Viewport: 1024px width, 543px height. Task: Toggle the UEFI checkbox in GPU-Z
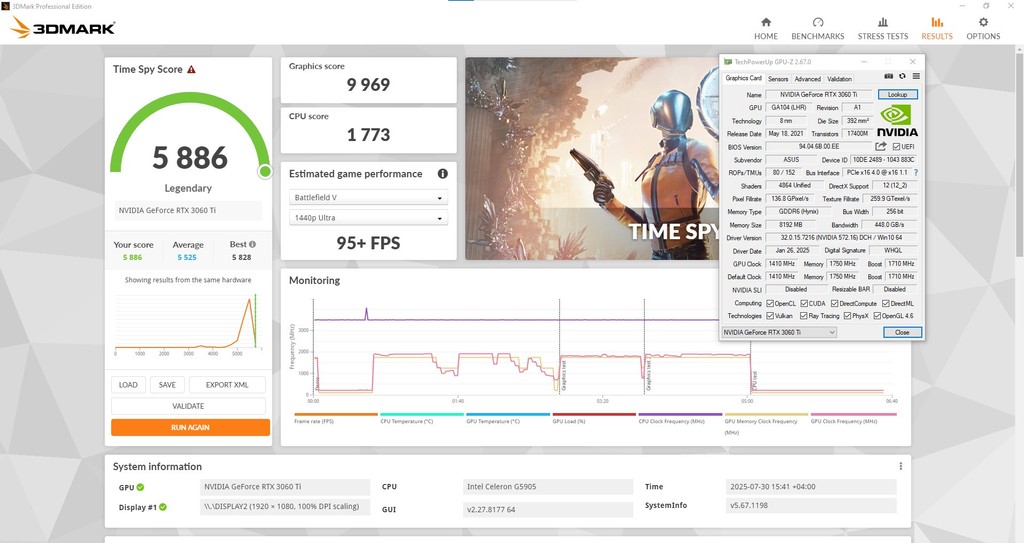pyautogui.click(x=896, y=146)
